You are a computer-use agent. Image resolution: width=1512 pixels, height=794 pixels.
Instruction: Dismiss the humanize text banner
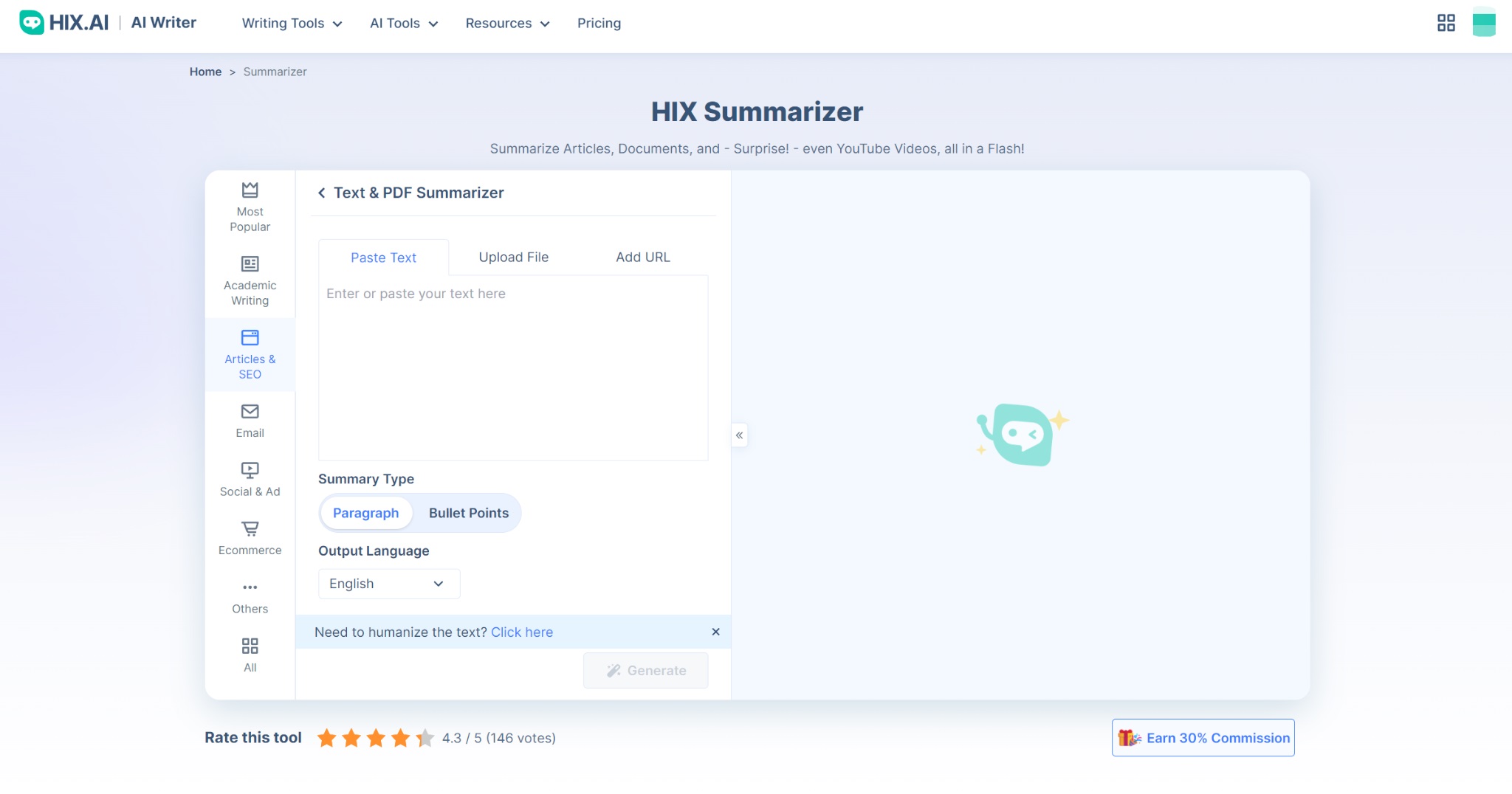[x=715, y=632]
